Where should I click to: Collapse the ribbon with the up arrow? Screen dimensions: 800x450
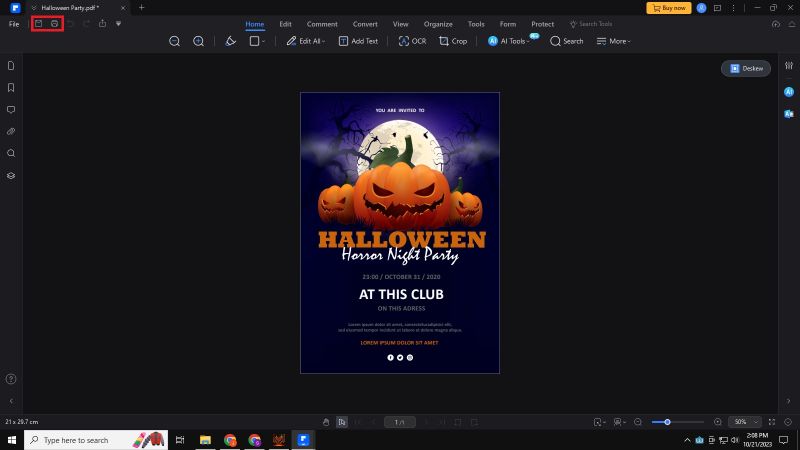(792, 24)
